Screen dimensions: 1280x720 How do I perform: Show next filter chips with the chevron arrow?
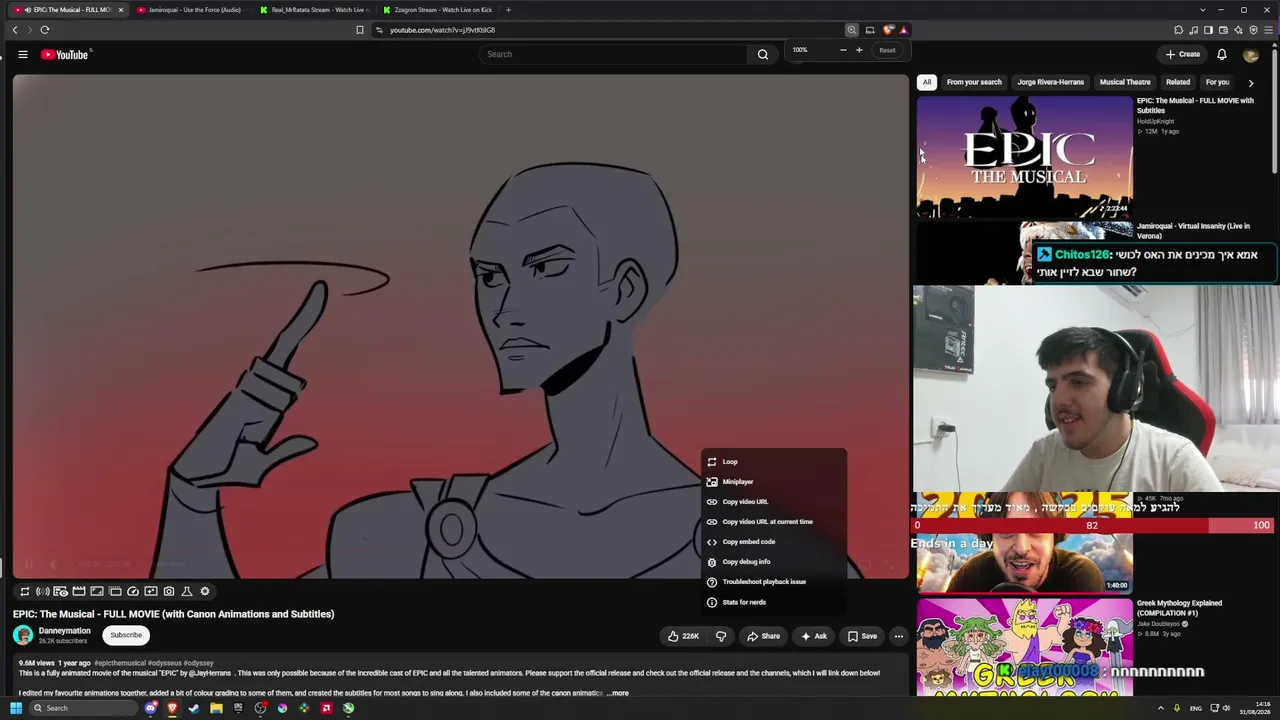point(1250,83)
